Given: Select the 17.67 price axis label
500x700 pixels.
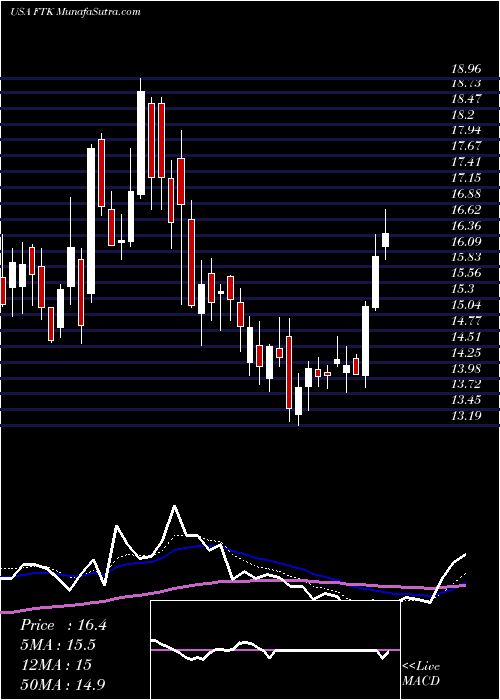Looking at the screenshot, I should point(466,146).
